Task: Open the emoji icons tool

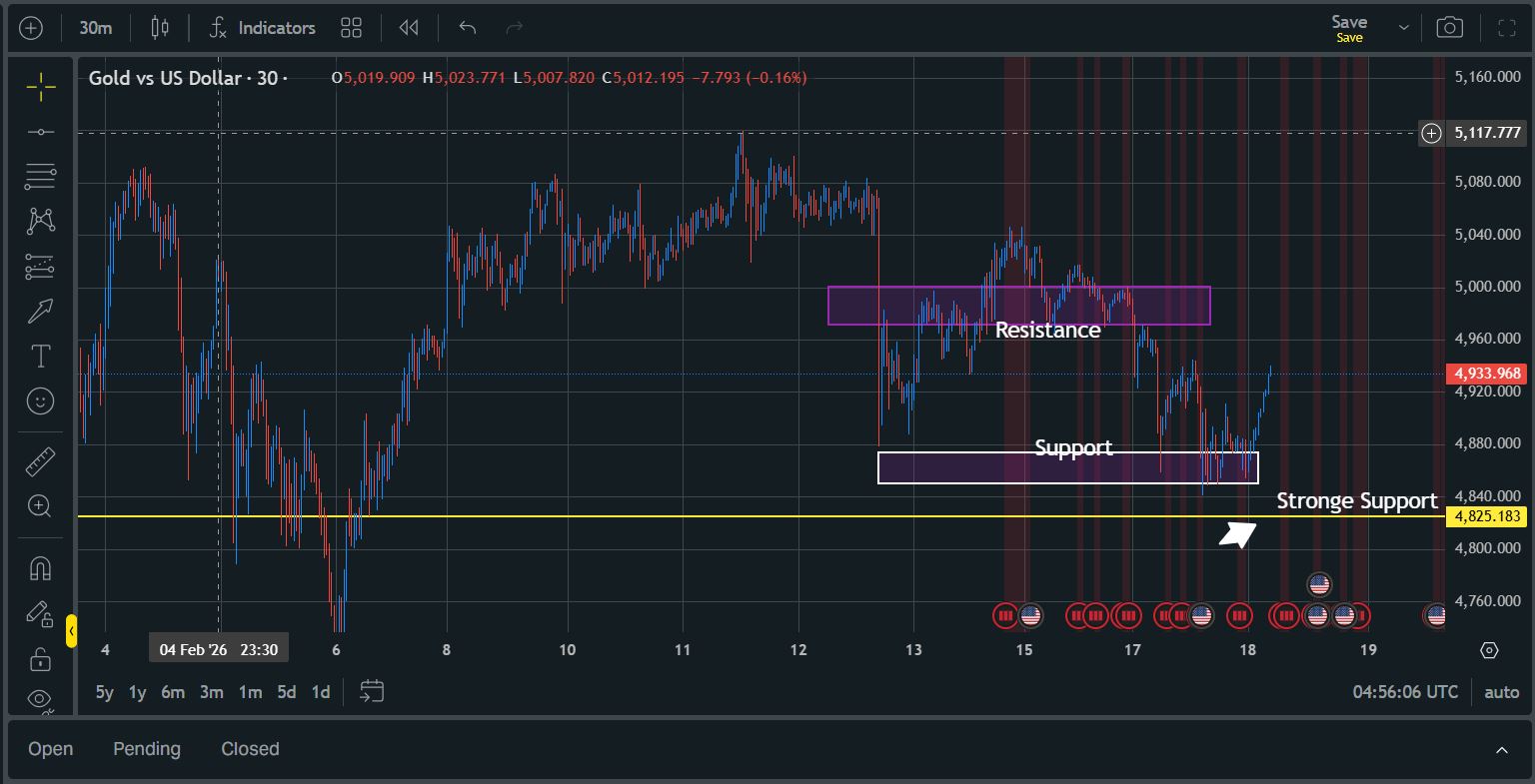Action: point(41,400)
